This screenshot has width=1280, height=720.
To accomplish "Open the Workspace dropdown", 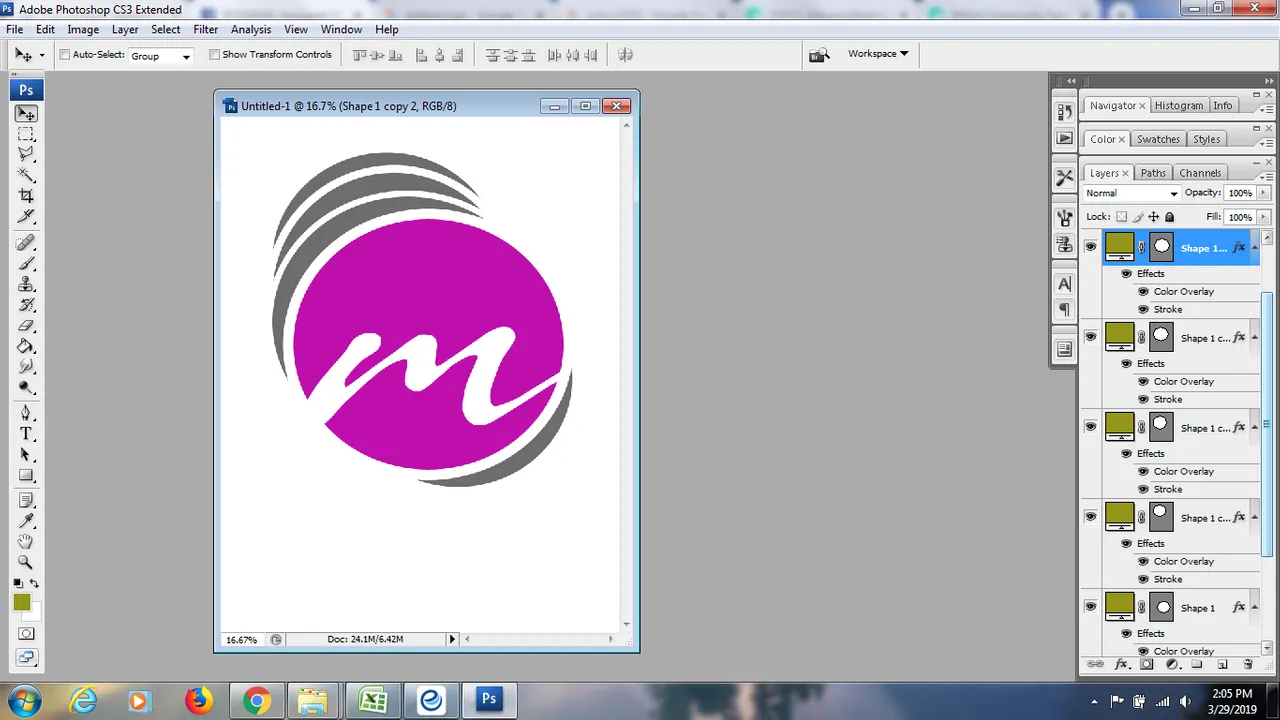I will click(878, 54).
